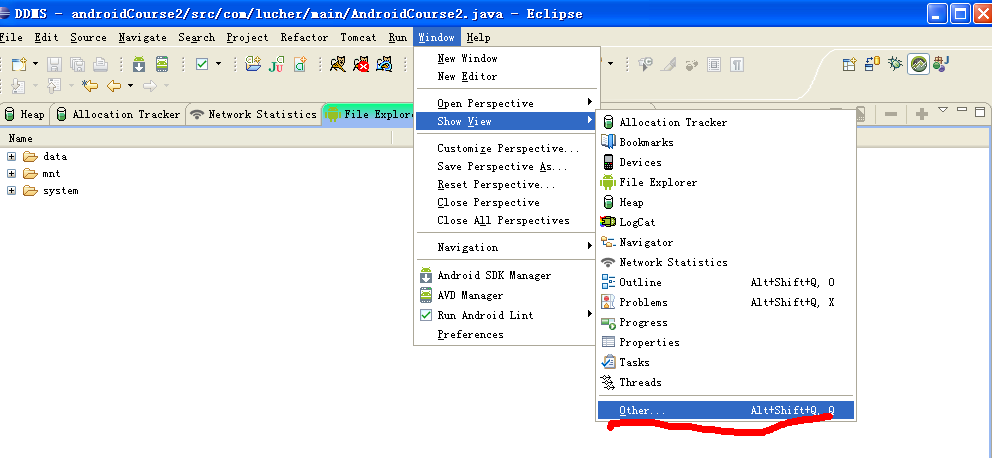The height and width of the screenshot is (458, 992).
Task: Click the Last Edit Location arrow icon
Action: click(x=90, y=85)
